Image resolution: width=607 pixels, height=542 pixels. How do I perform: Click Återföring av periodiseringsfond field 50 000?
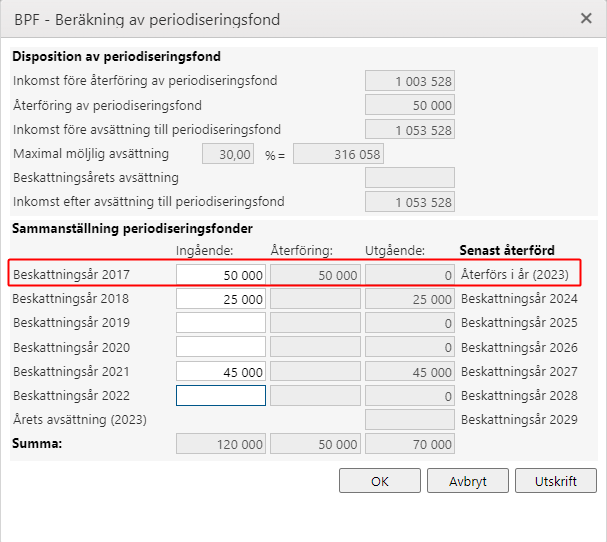coord(410,105)
